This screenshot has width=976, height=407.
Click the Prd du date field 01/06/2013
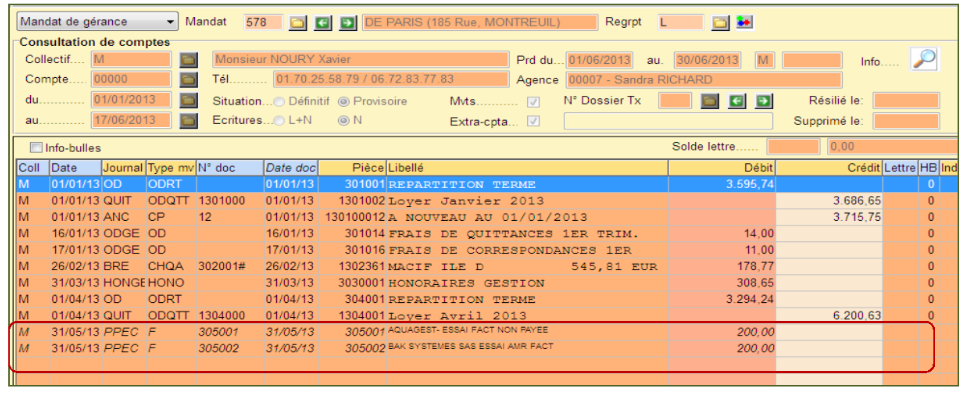(600, 61)
